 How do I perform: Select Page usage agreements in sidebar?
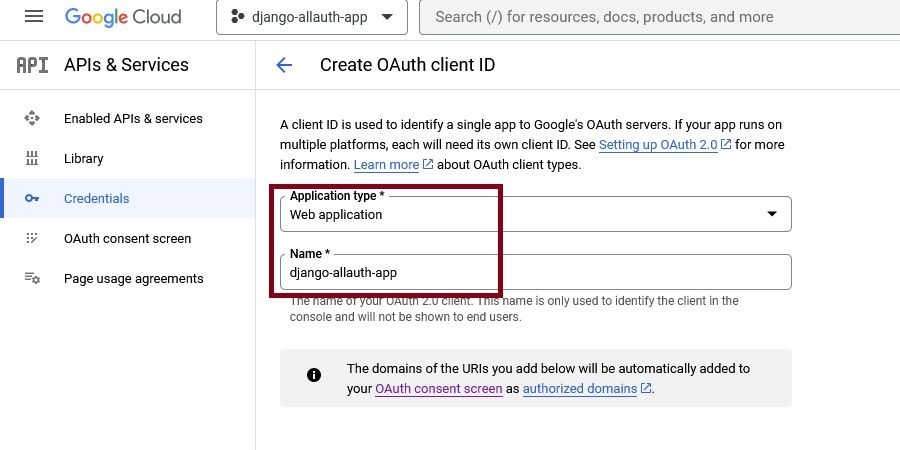tap(133, 278)
